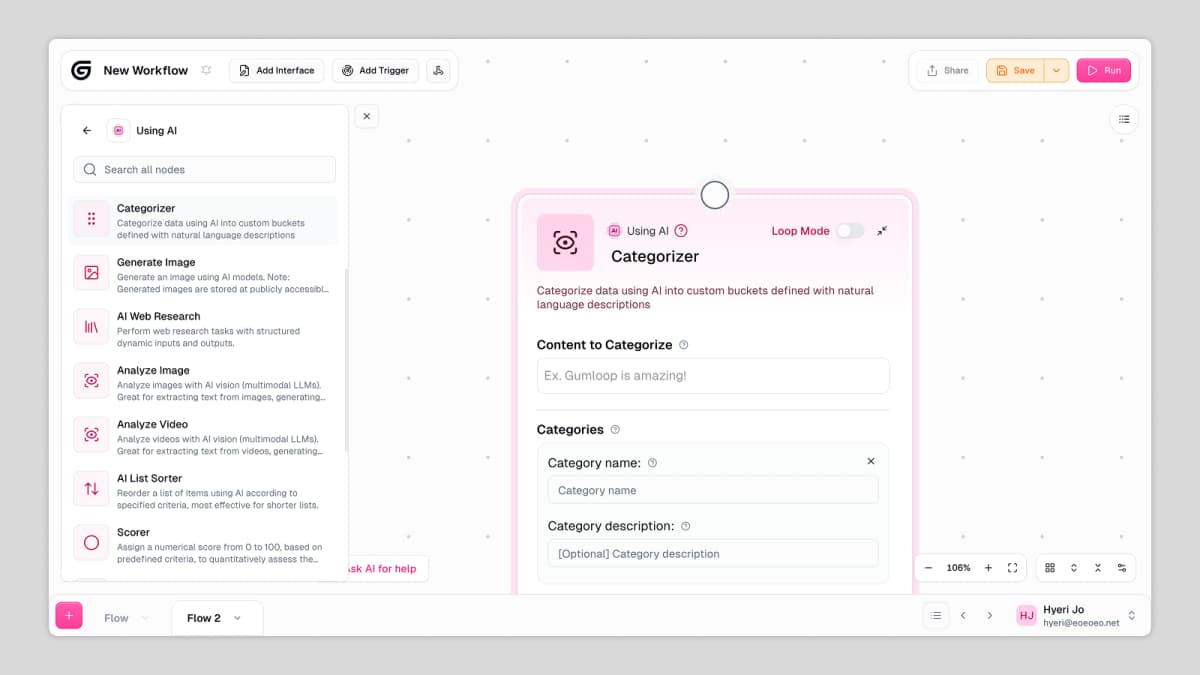This screenshot has width=1200, height=675.
Task: Select the Analyze Video node entry
Action: 204,436
